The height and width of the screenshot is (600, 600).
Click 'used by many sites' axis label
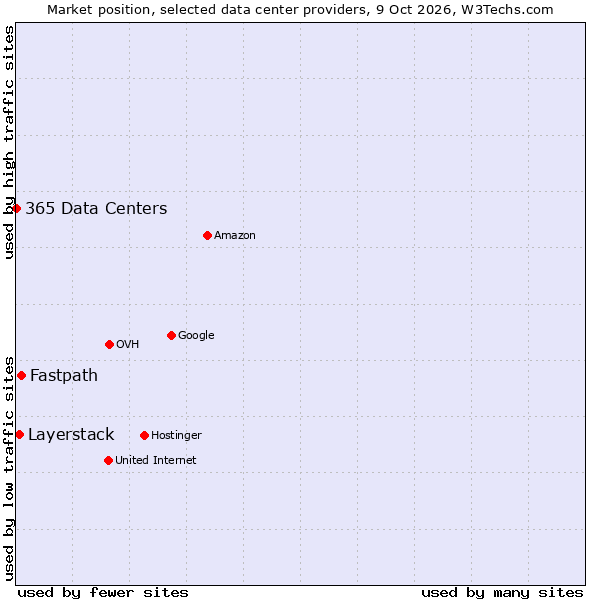[502, 593]
